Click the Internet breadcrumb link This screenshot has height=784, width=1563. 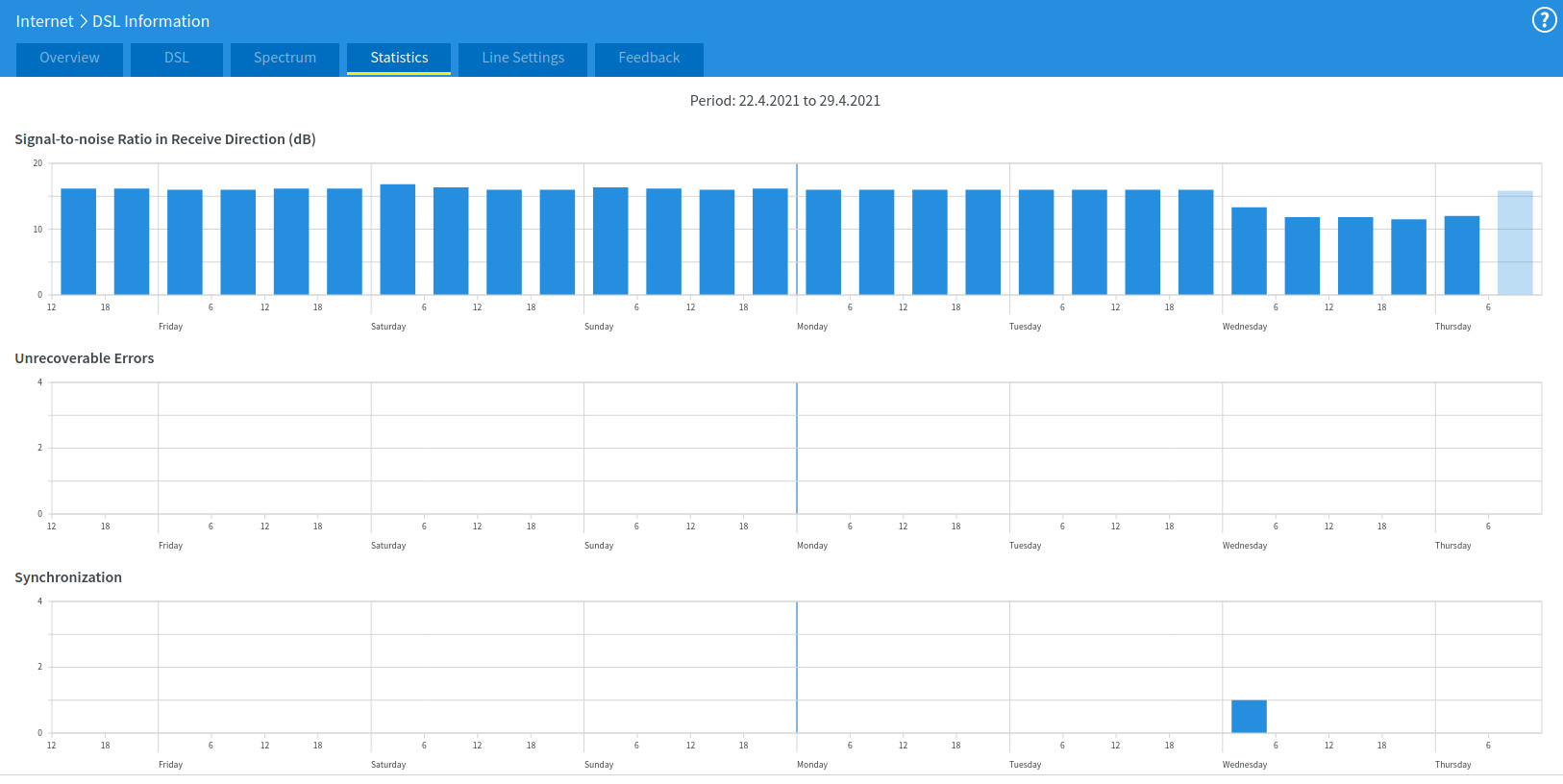[x=44, y=21]
